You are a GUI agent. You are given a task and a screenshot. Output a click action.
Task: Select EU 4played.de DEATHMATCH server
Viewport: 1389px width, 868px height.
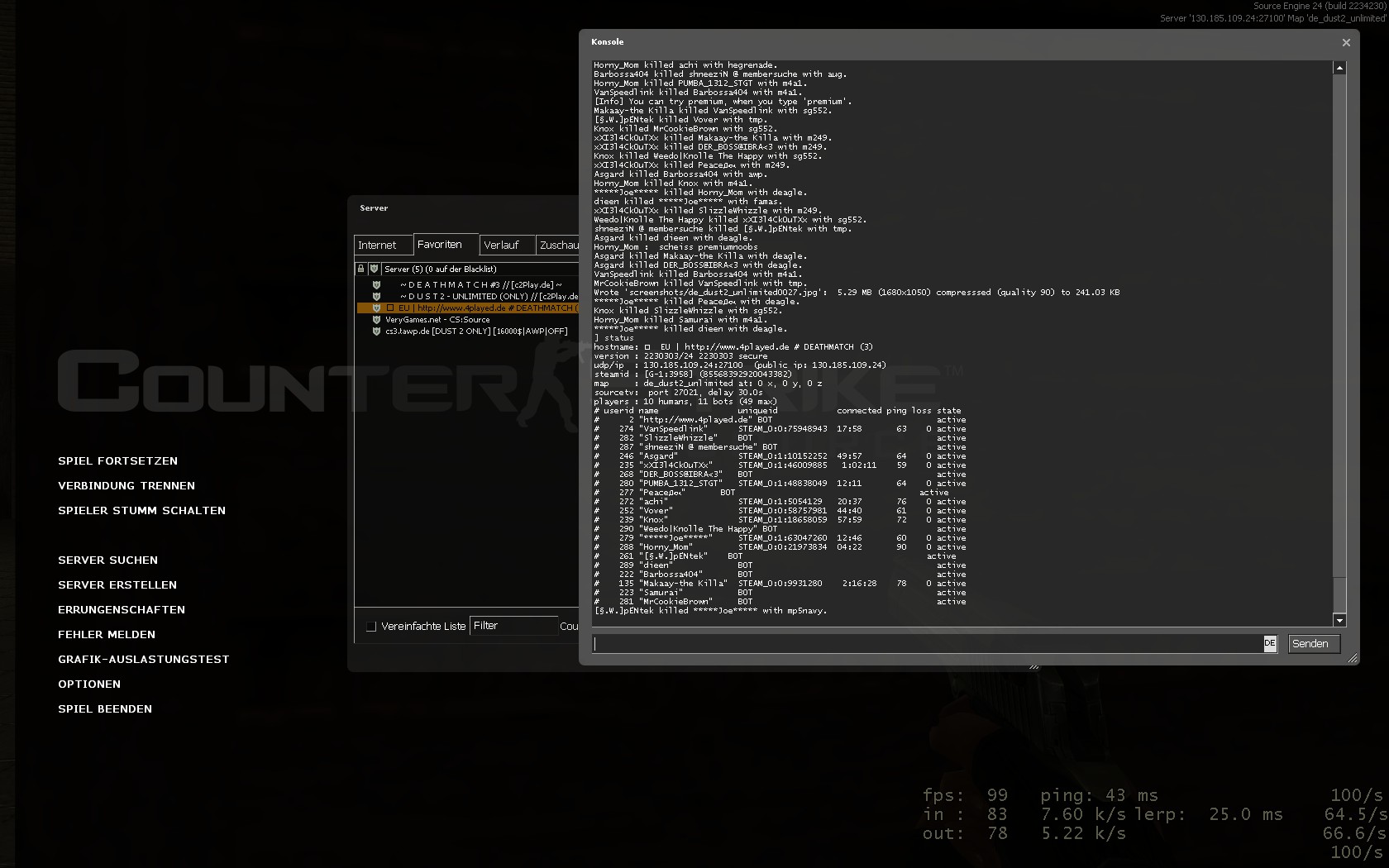pyautogui.click(x=468, y=308)
